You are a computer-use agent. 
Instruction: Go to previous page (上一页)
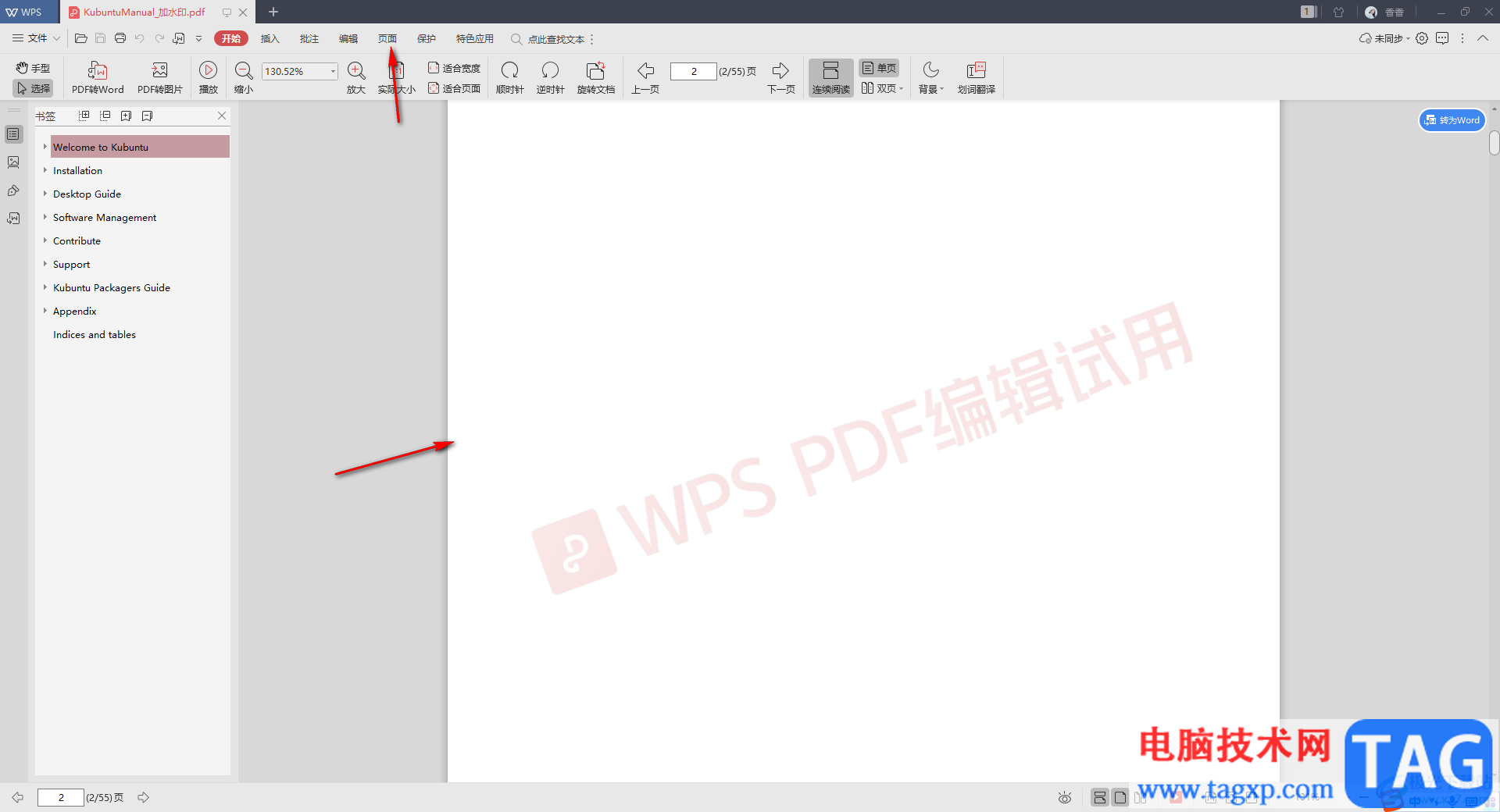coord(645,78)
